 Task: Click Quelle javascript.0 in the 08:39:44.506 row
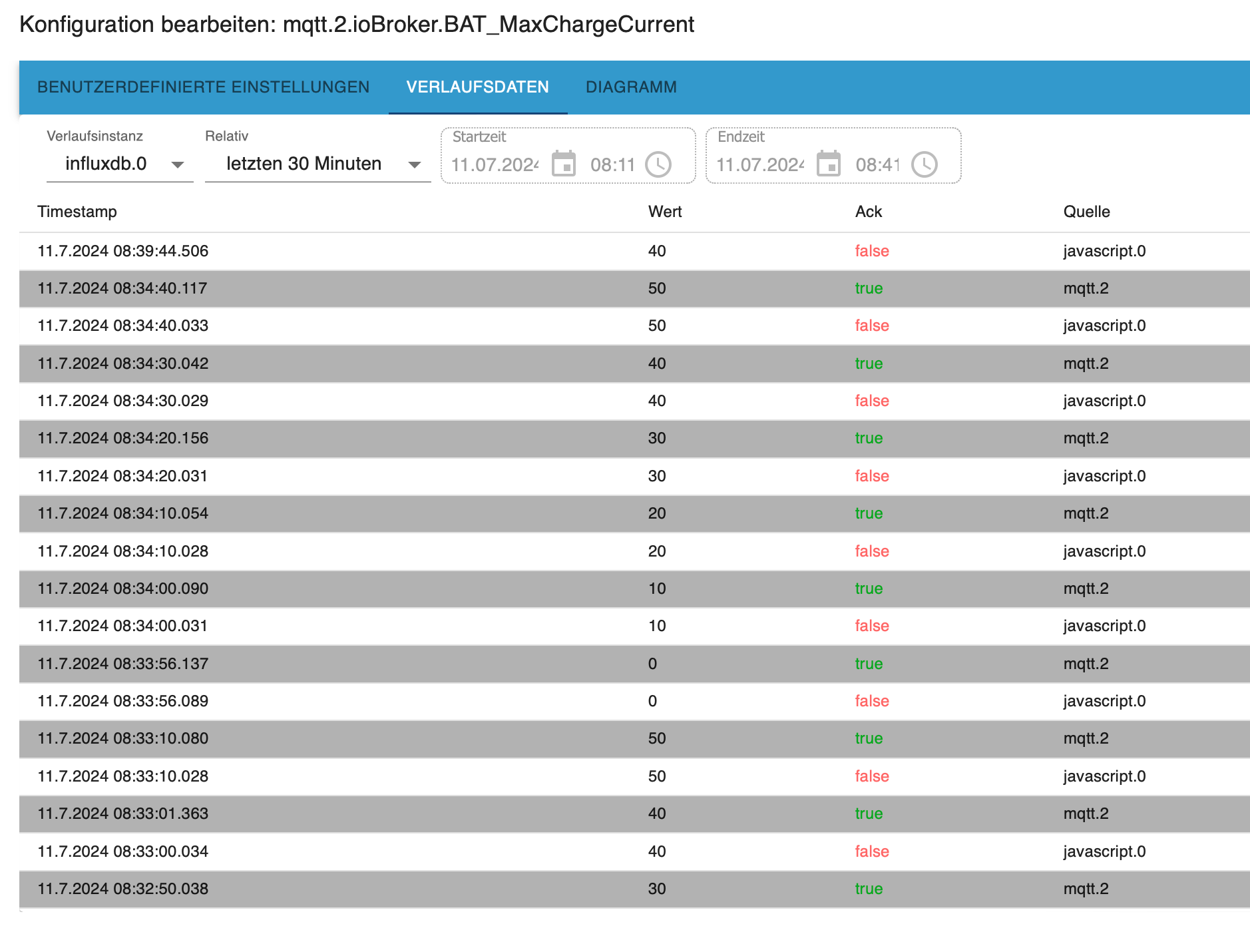click(x=1104, y=251)
